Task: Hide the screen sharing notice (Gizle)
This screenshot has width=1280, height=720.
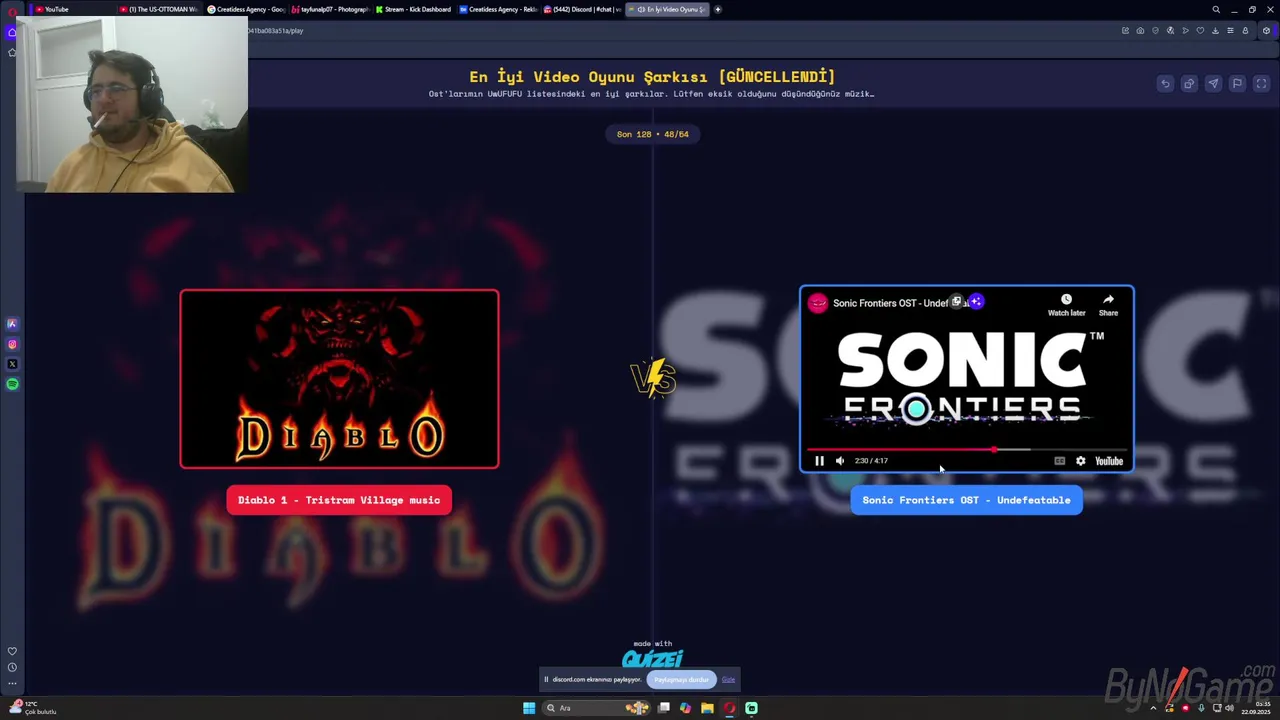Action: click(x=728, y=680)
